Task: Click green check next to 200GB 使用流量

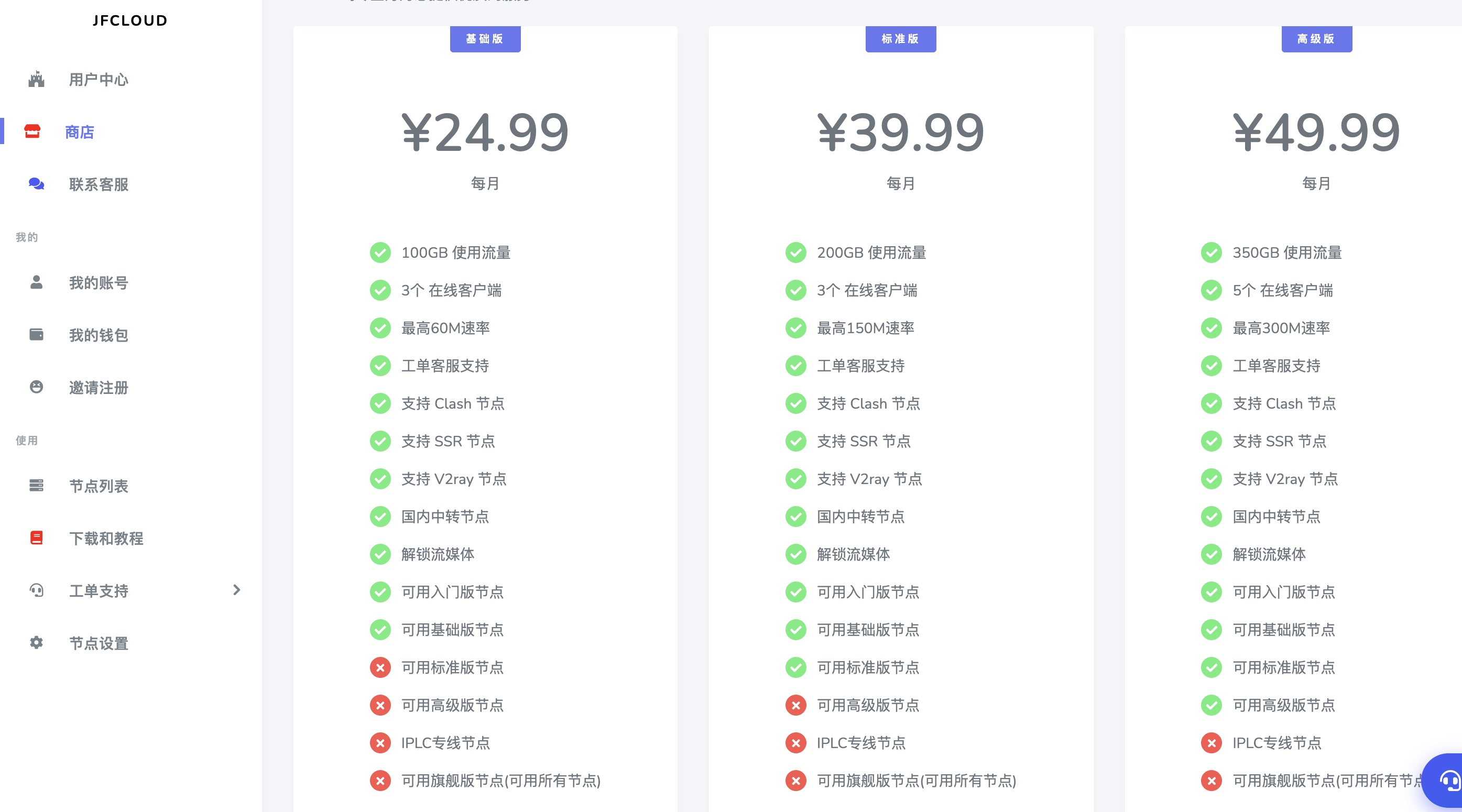Action: coord(795,253)
